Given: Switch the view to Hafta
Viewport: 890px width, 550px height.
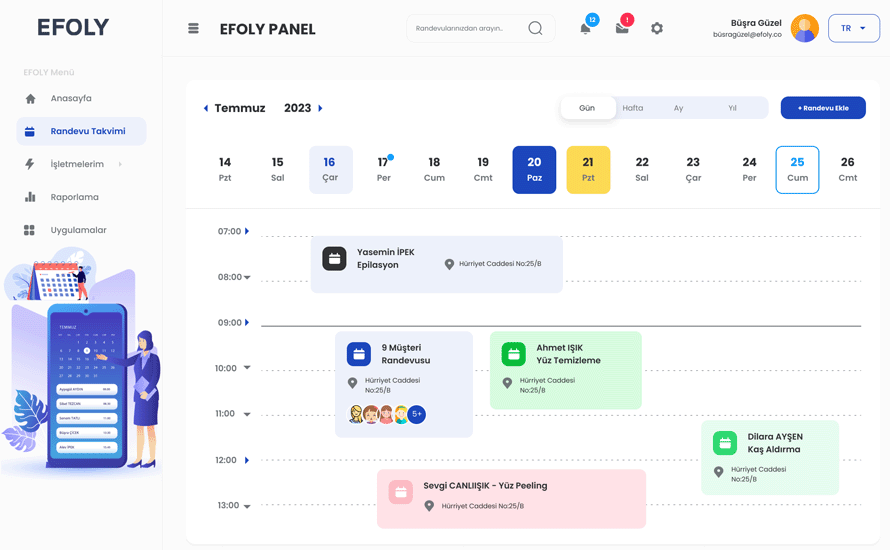Looking at the screenshot, I should (633, 108).
